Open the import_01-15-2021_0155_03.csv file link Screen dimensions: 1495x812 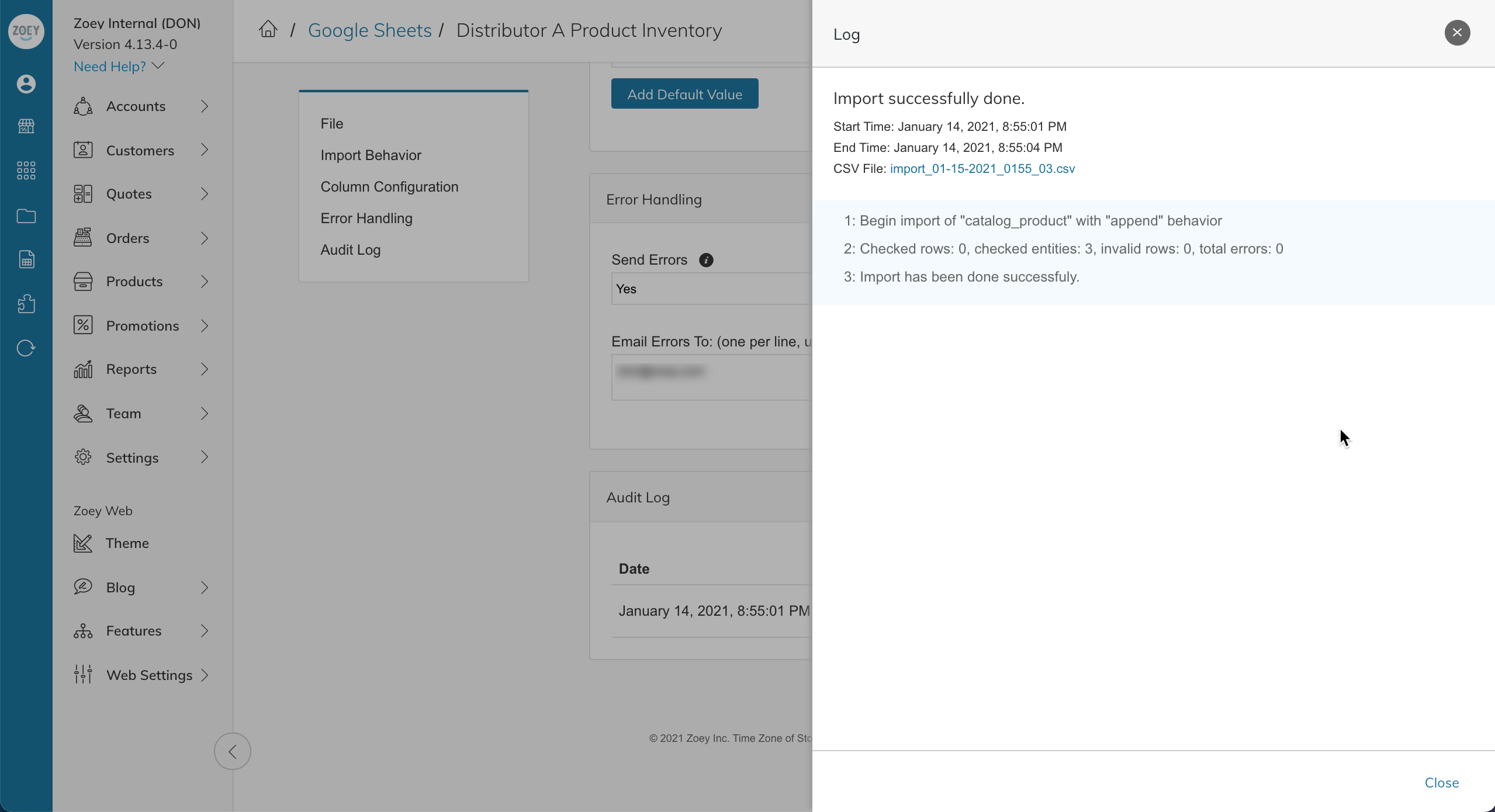click(x=982, y=169)
